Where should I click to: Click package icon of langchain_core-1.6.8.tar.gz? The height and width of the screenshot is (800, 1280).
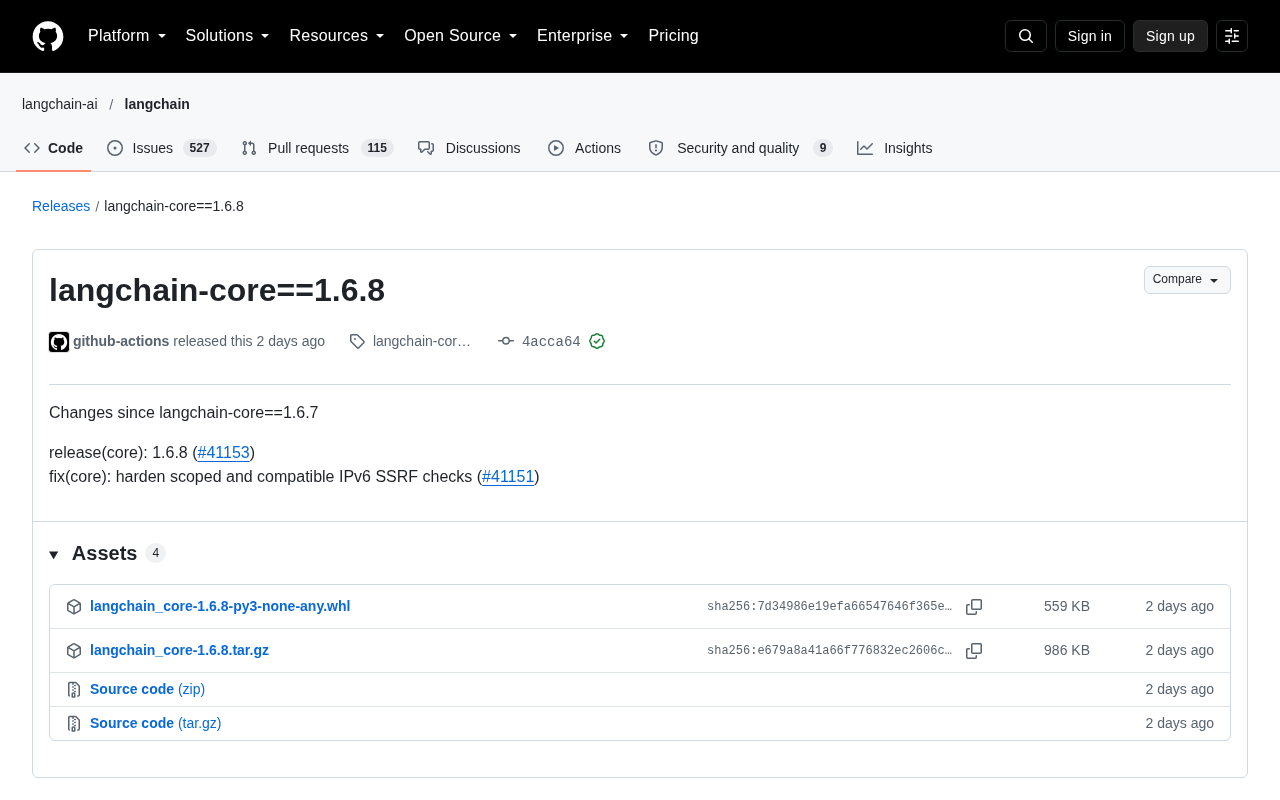click(x=74, y=651)
